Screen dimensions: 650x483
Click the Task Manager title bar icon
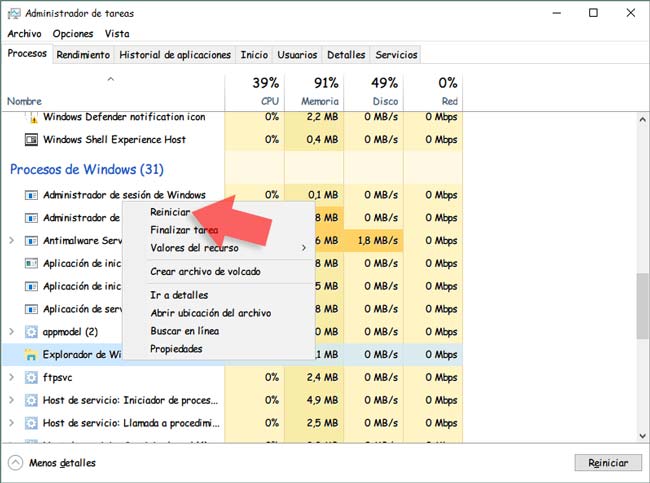point(14,14)
